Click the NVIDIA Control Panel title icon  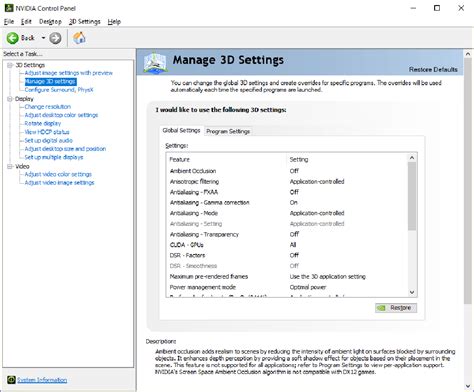pyautogui.click(x=9, y=8)
